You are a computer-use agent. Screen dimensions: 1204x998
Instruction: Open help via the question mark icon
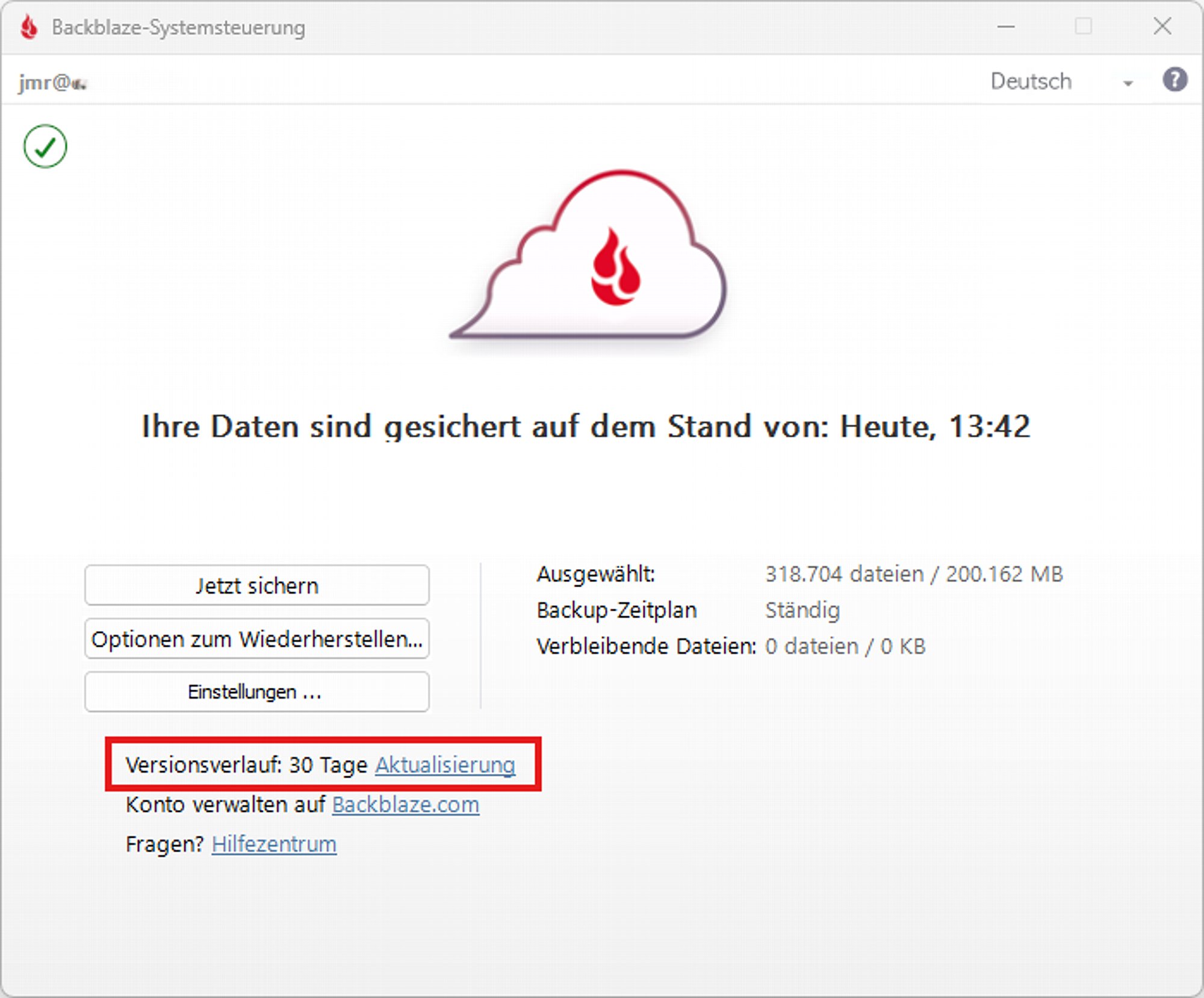point(1174,80)
